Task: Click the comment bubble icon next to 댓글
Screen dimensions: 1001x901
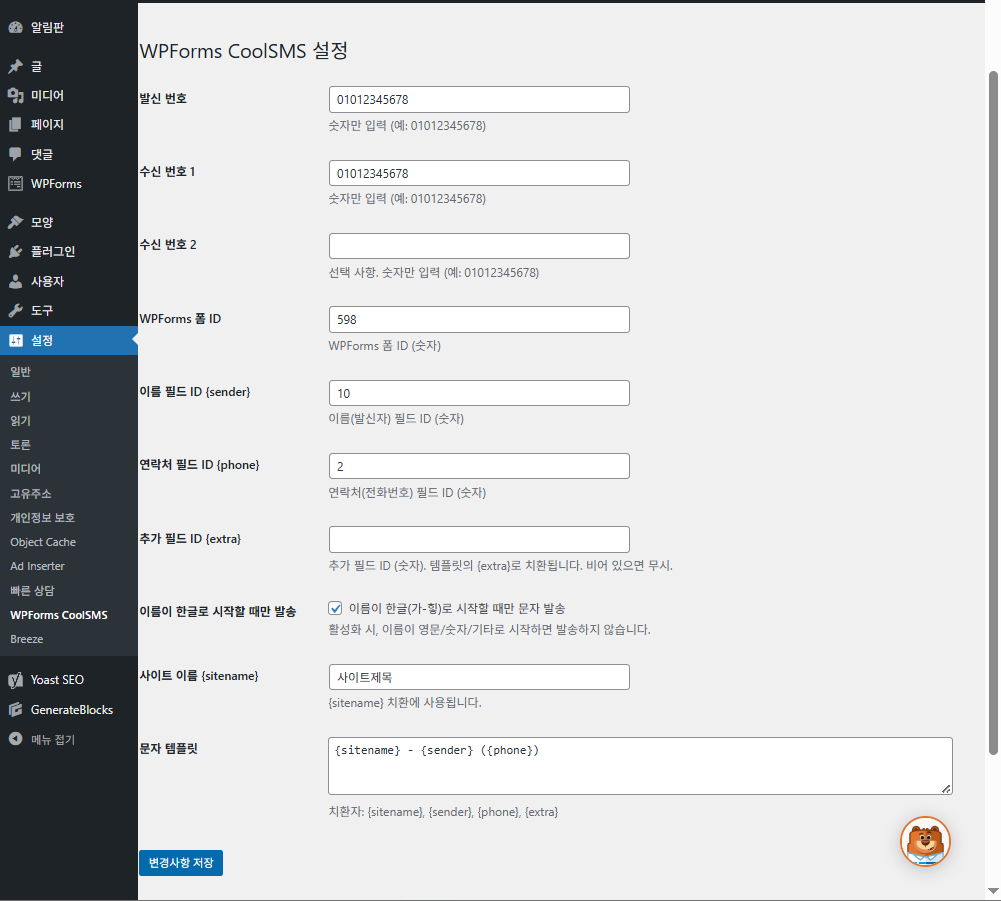Action: (15, 154)
